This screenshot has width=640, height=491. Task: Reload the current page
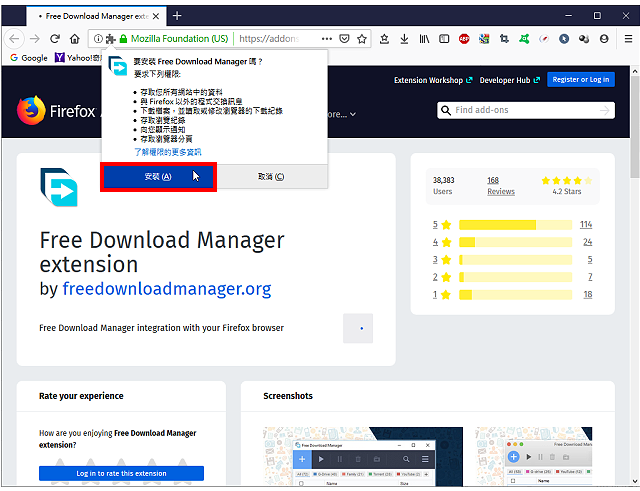55,39
